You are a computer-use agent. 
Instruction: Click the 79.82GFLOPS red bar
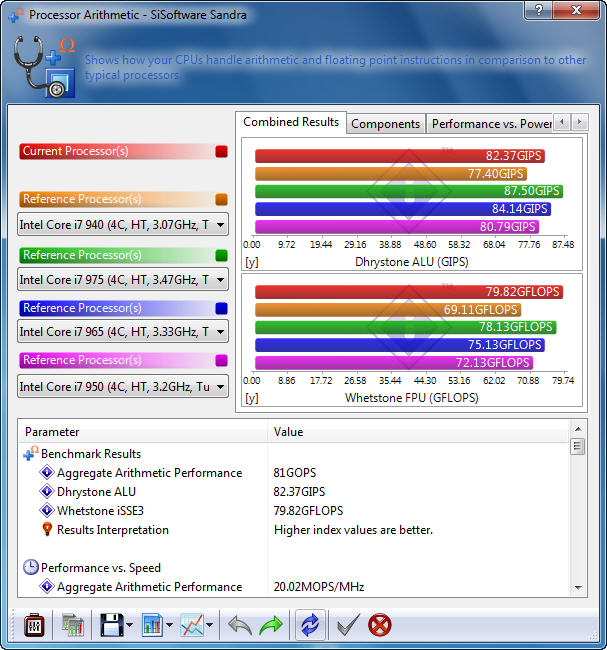[409, 292]
